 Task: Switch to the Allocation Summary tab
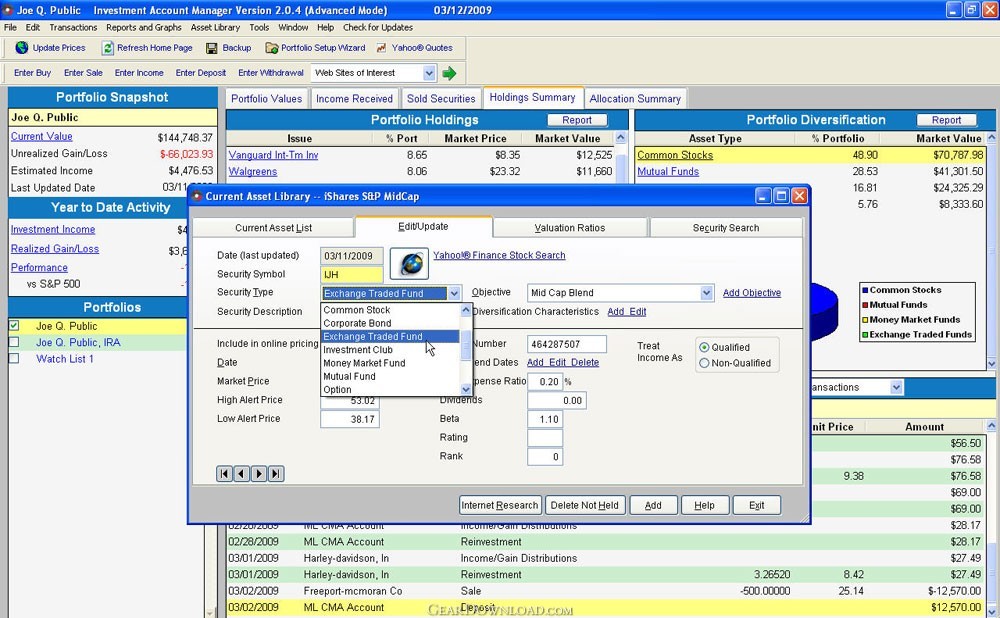[635, 99]
